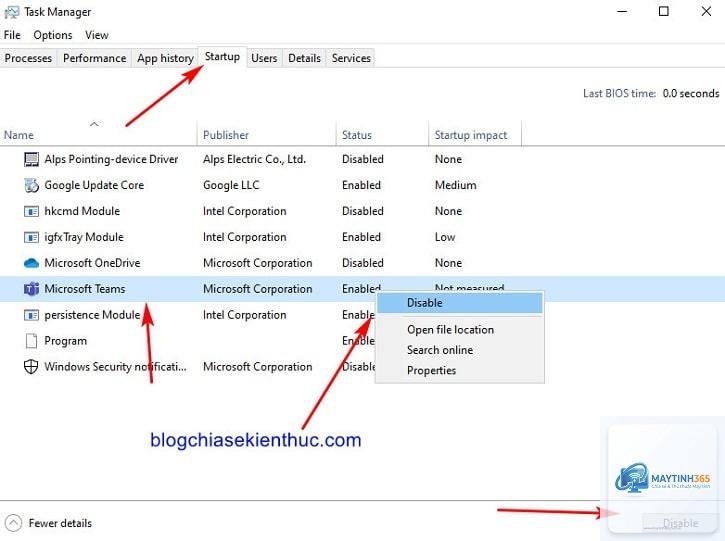Sort by the Startup impact column header
This screenshot has width=725, height=541.
pos(475,133)
